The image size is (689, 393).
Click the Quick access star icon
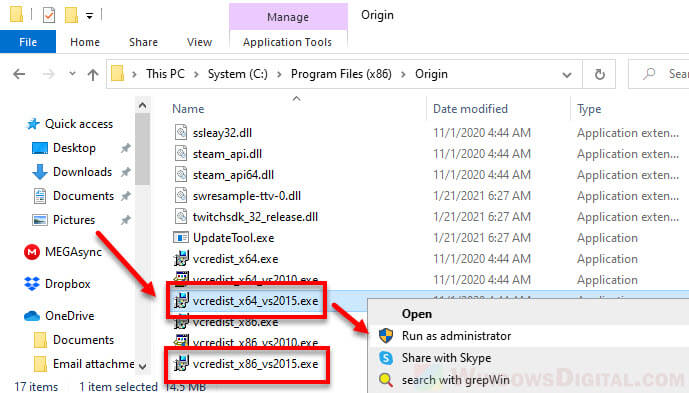(x=33, y=124)
